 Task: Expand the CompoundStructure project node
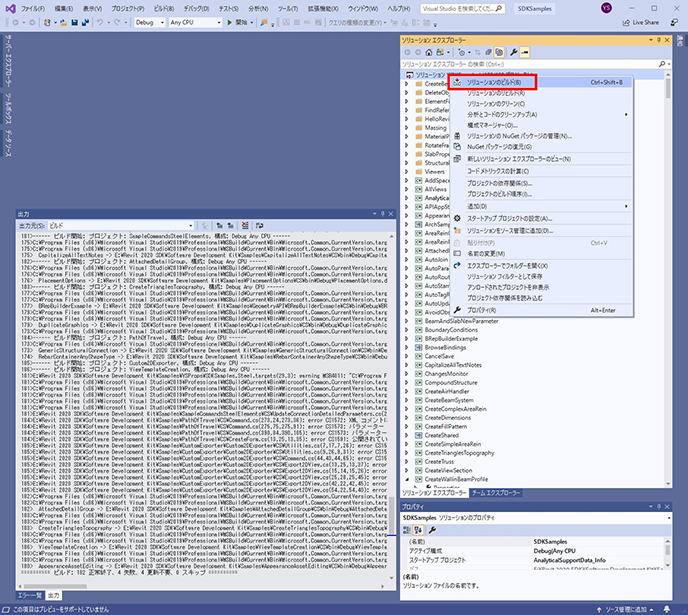tap(406, 383)
